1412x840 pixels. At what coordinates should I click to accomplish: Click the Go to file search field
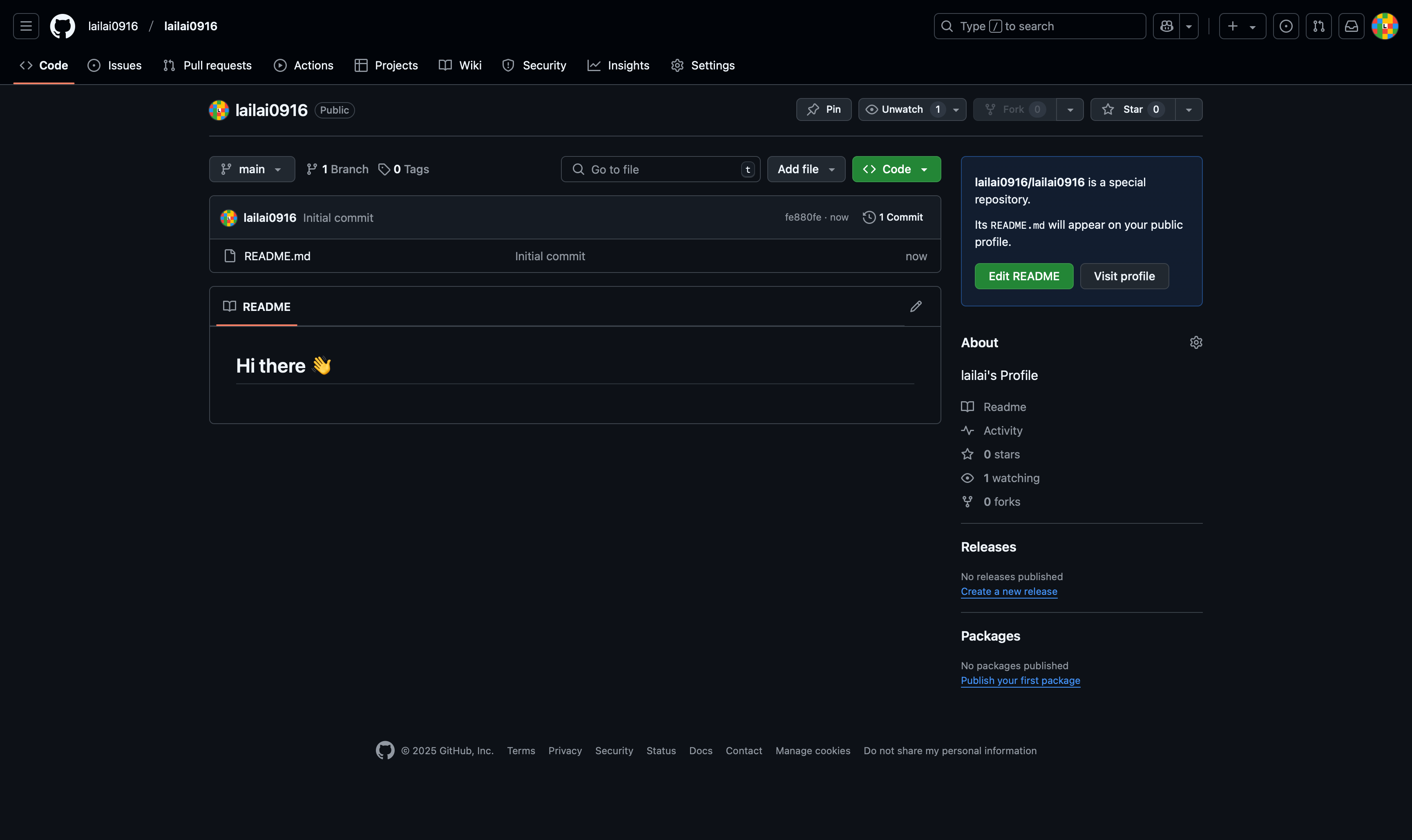coord(659,169)
